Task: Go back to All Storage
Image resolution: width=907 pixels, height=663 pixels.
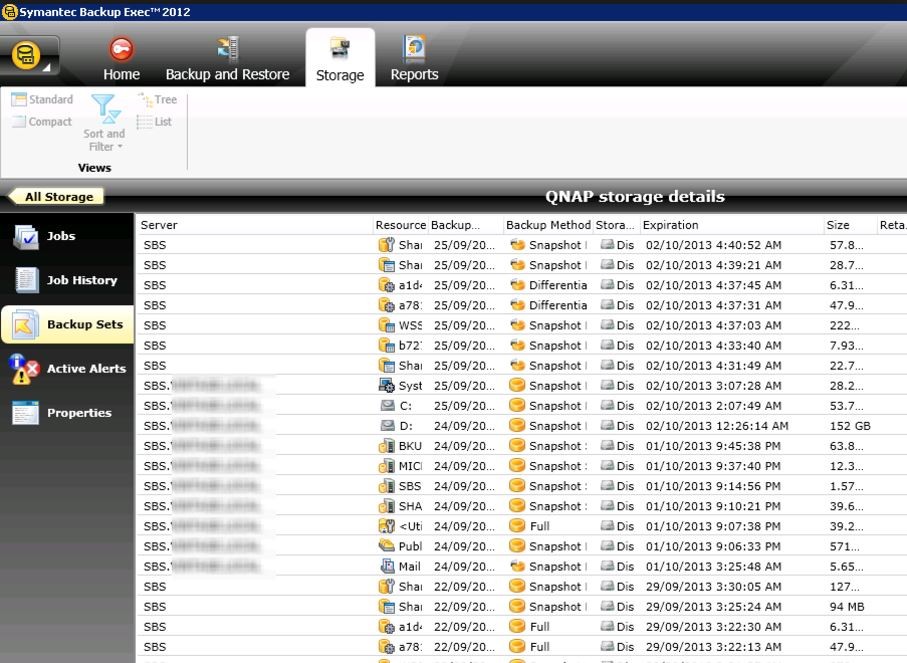Action: (57, 197)
